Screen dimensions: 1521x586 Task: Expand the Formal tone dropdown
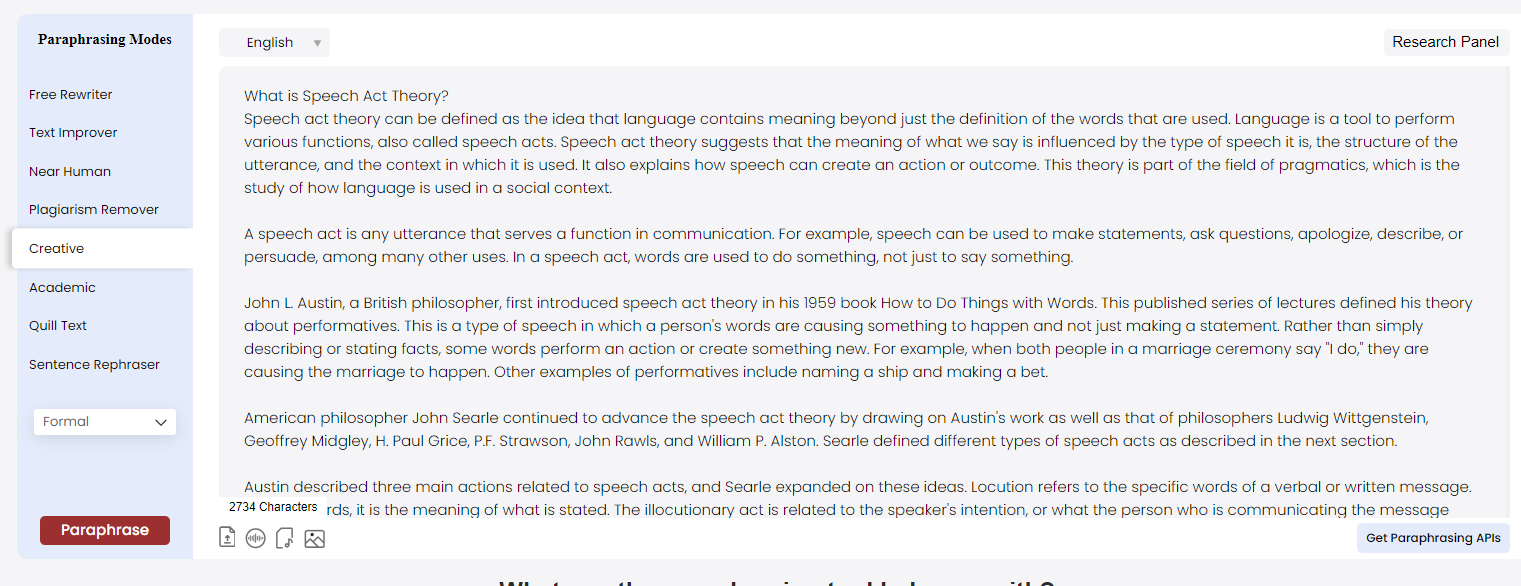[105, 422]
